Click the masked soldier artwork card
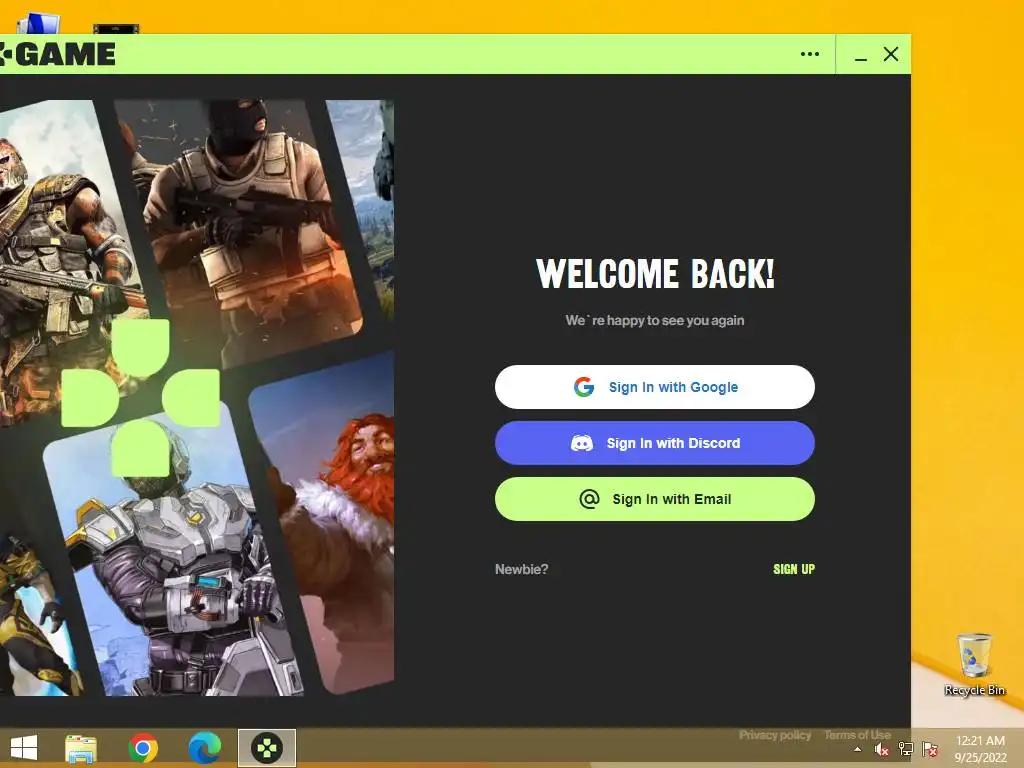This screenshot has width=1024, height=768. coord(240,229)
